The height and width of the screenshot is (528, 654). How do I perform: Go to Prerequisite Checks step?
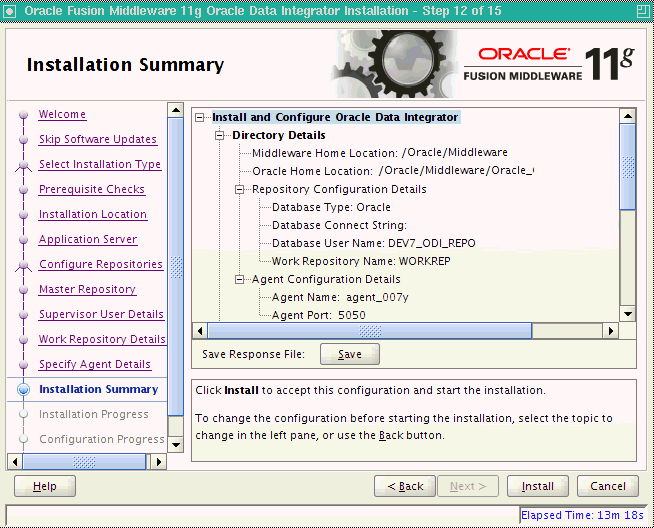92,189
